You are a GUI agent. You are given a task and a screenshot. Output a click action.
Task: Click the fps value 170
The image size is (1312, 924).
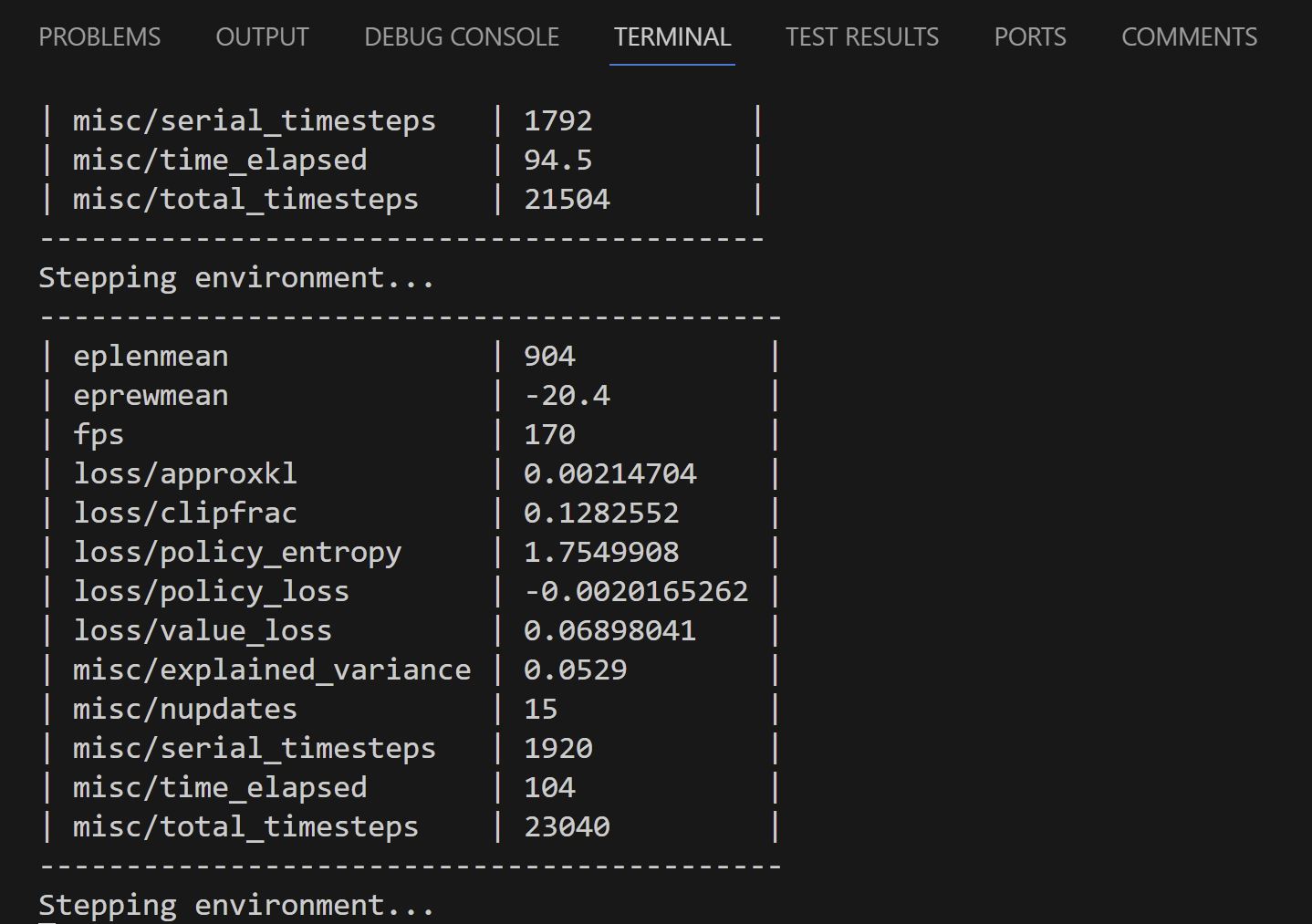(x=549, y=434)
